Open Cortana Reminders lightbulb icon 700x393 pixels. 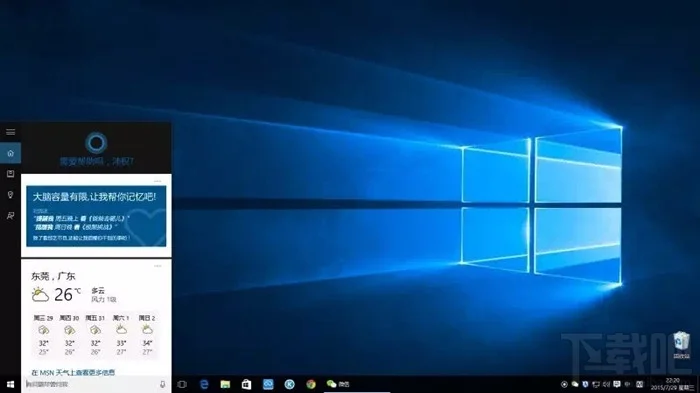pyautogui.click(x=10, y=195)
